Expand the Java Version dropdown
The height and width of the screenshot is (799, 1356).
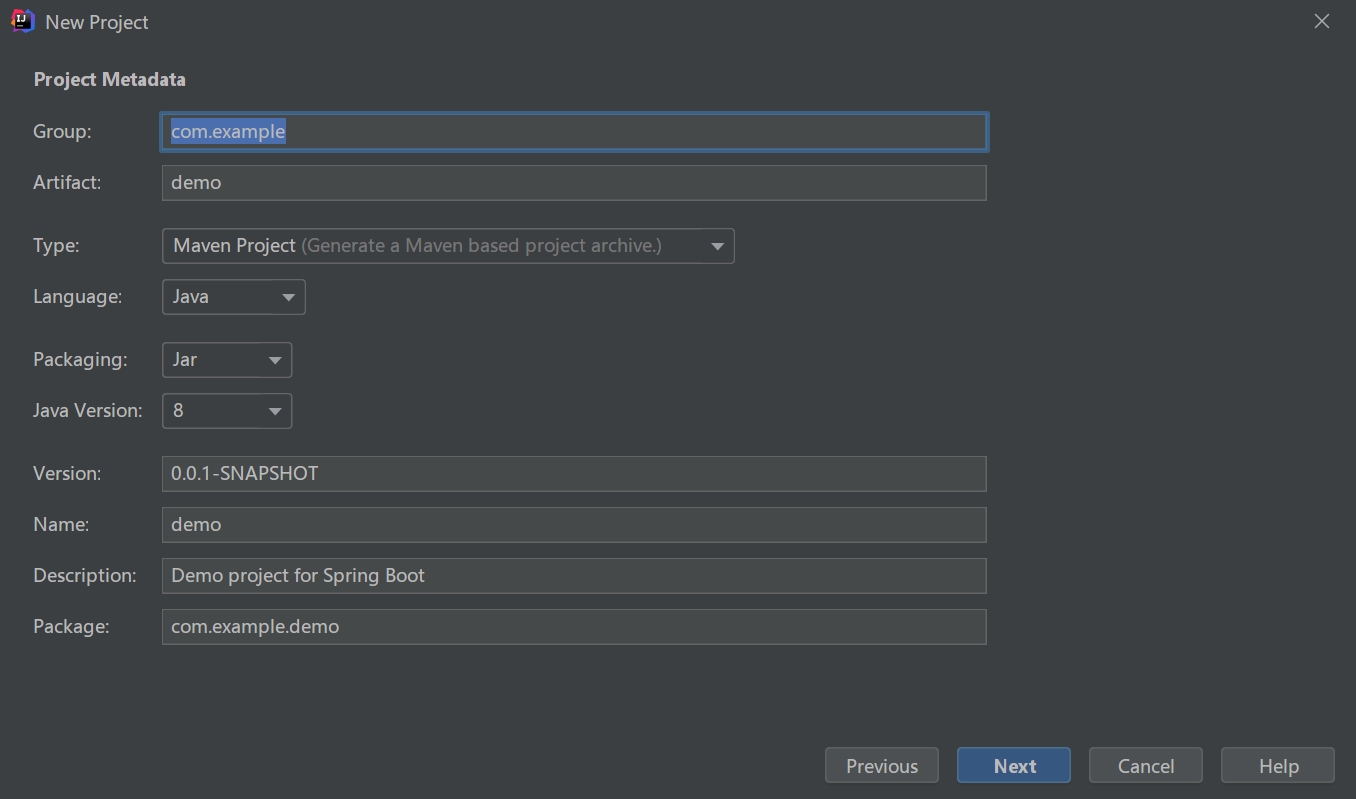click(x=227, y=411)
